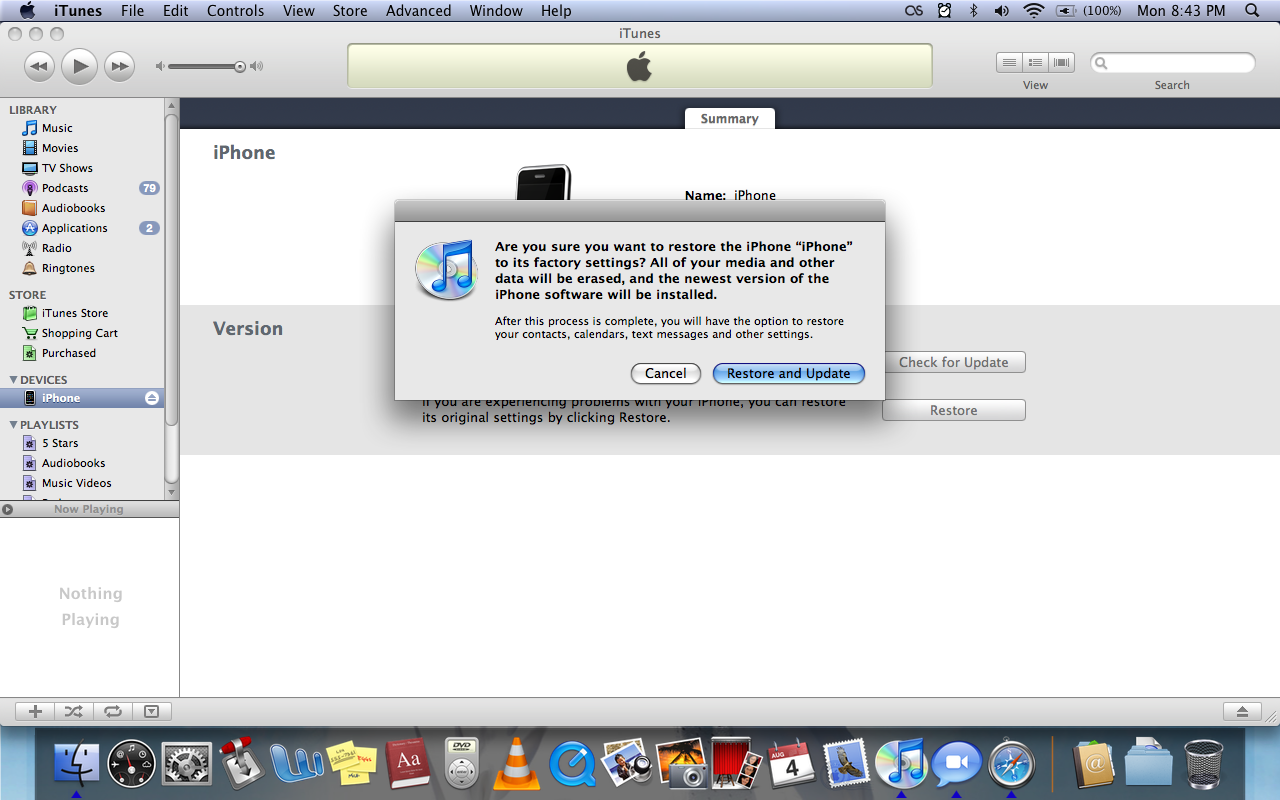Open iChat from the Dock
This screenshot has height=800, width=1280.
click(x=957, y=765)
